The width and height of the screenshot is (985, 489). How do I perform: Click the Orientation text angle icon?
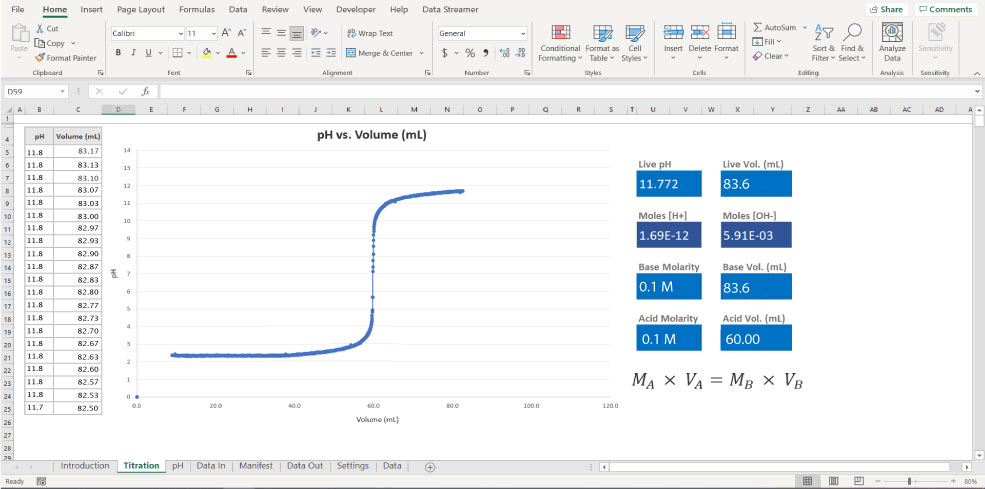tap(317, 33)
